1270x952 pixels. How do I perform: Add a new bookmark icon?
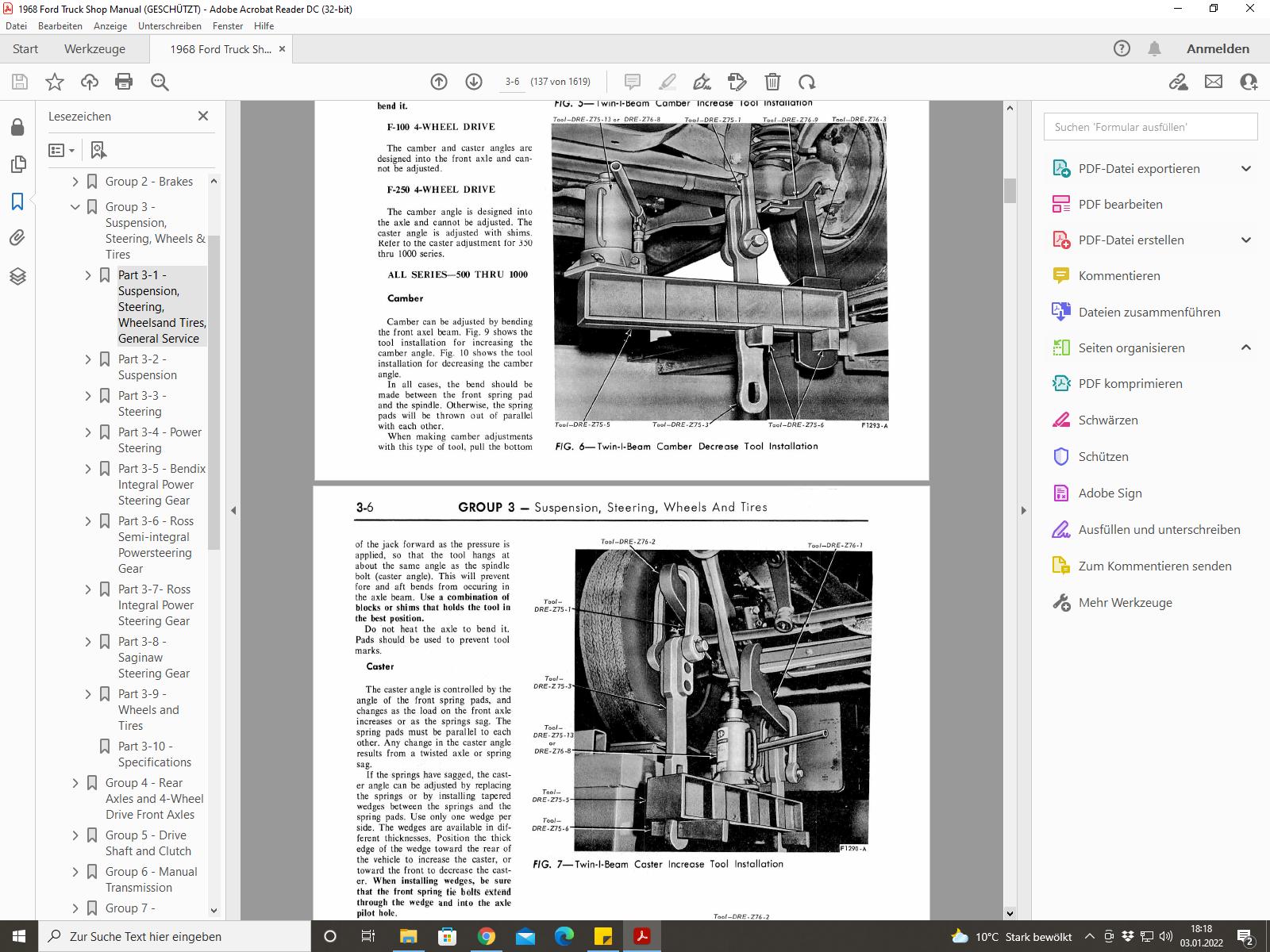(x=98, y=150)
